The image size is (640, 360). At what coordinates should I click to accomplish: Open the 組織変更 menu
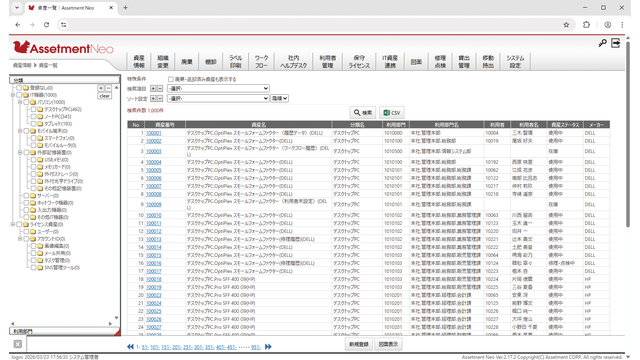pos(163,62)
